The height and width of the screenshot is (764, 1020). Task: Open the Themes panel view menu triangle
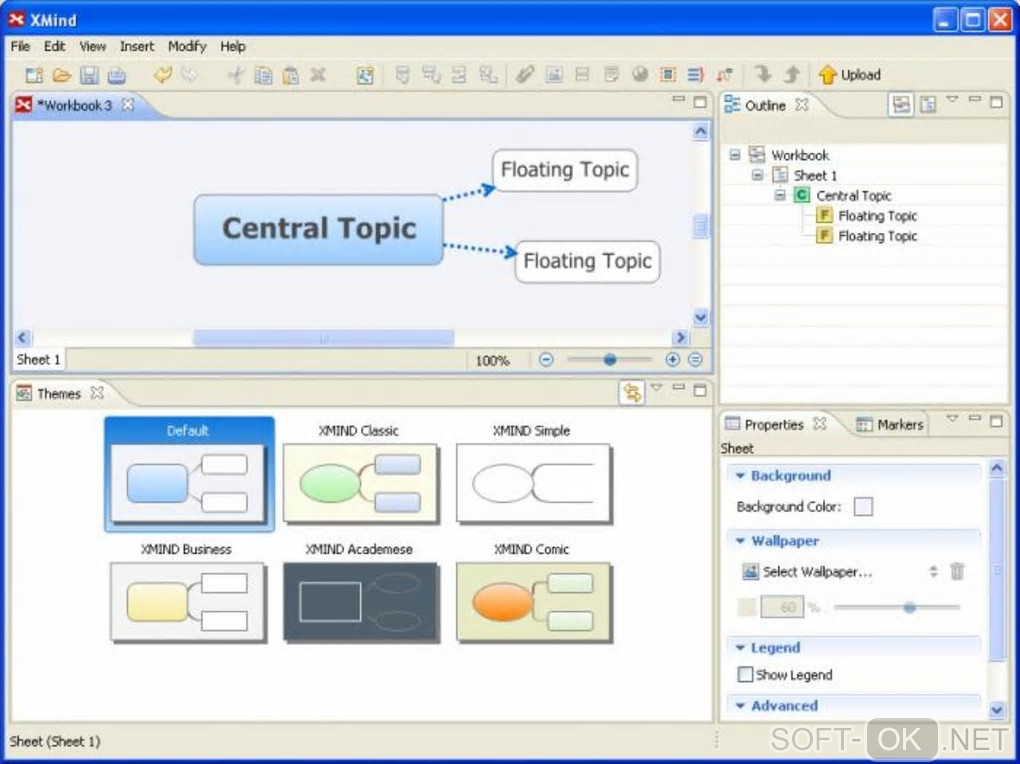[656, 388]
